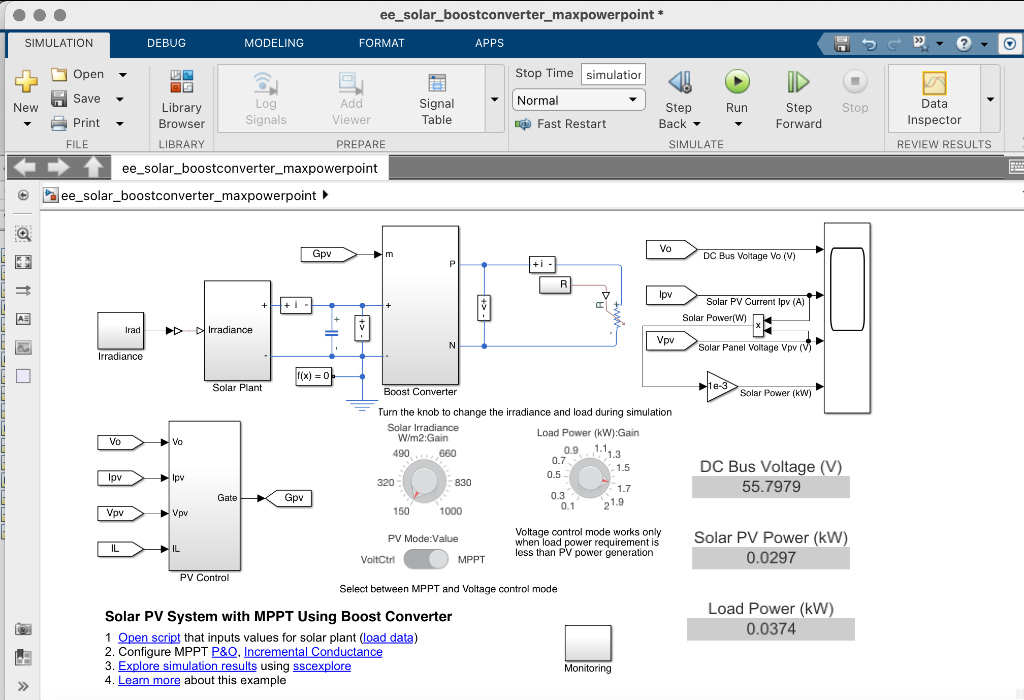1024x700 pixels.
Task: Select the PV Control block
Action: click(x=204, y=496)
